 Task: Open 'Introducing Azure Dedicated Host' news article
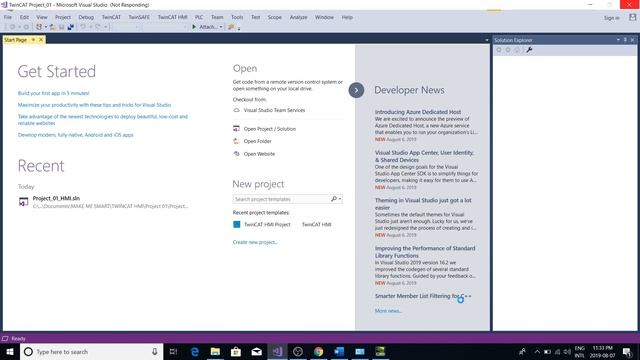pyautogui.click(x=418, y=112)
